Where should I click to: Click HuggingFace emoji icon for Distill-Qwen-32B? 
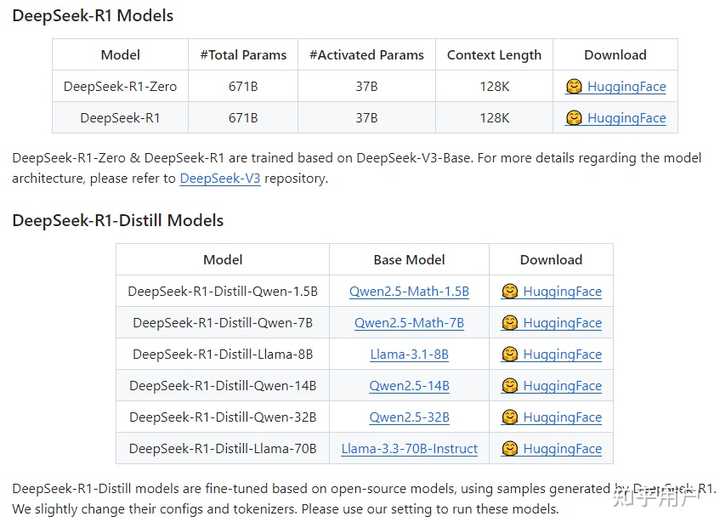tap(510, 417)
